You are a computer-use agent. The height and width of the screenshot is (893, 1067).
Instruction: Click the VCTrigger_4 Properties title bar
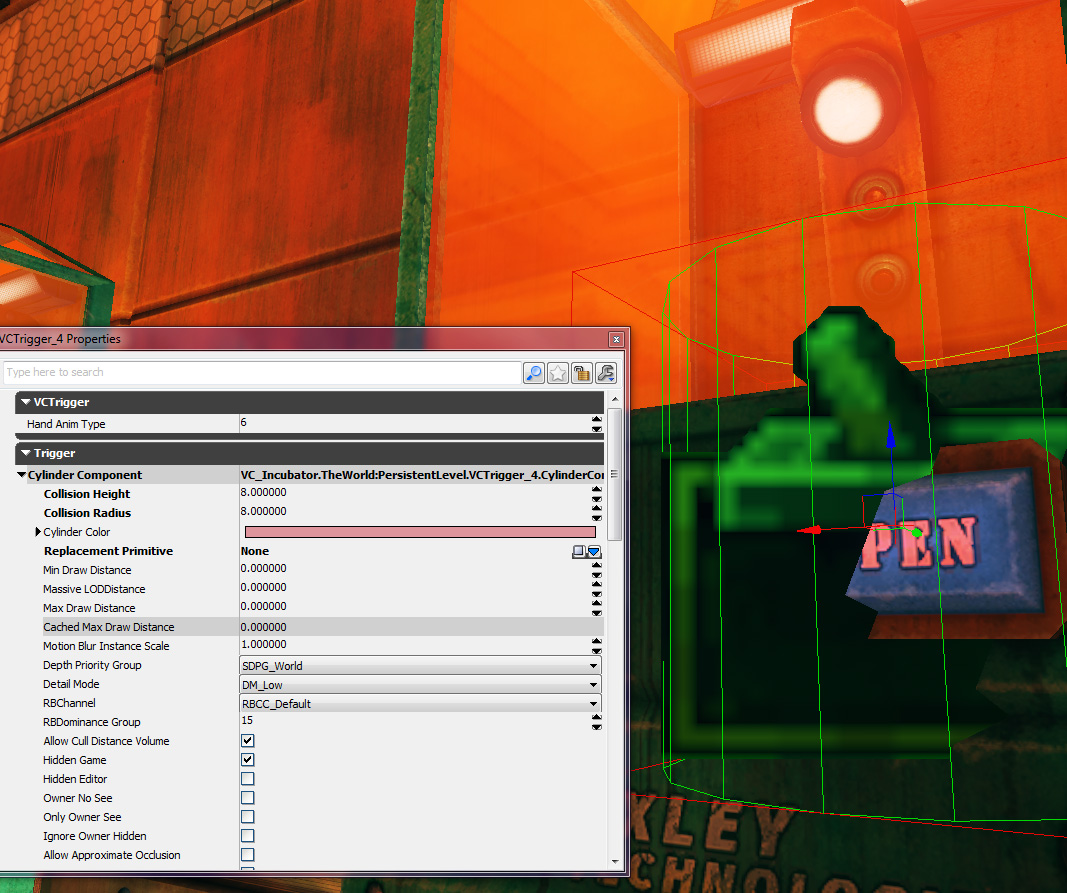pos(303,339)
